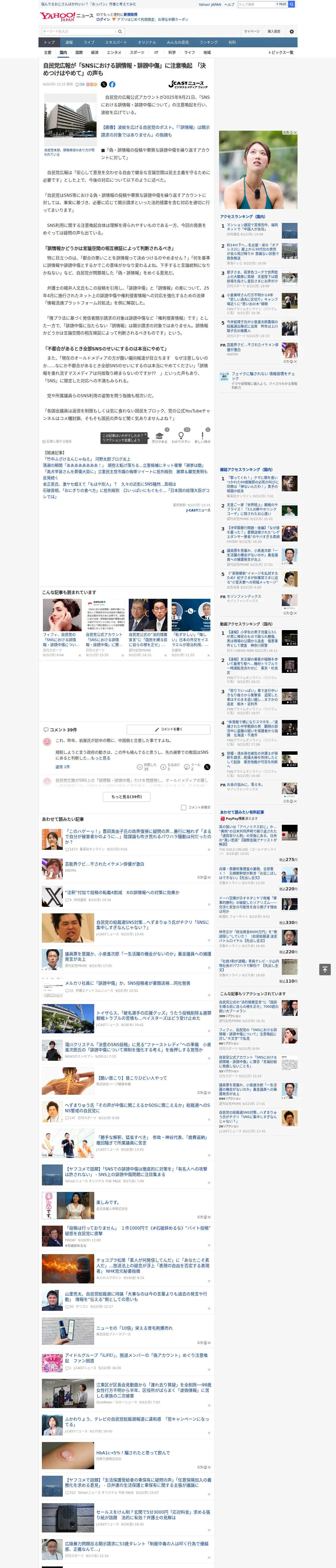Open related link about 金正恩氏 激ヤセ
The height and width of the screenshot is (1568, 336).
click(x=109, y=485)
